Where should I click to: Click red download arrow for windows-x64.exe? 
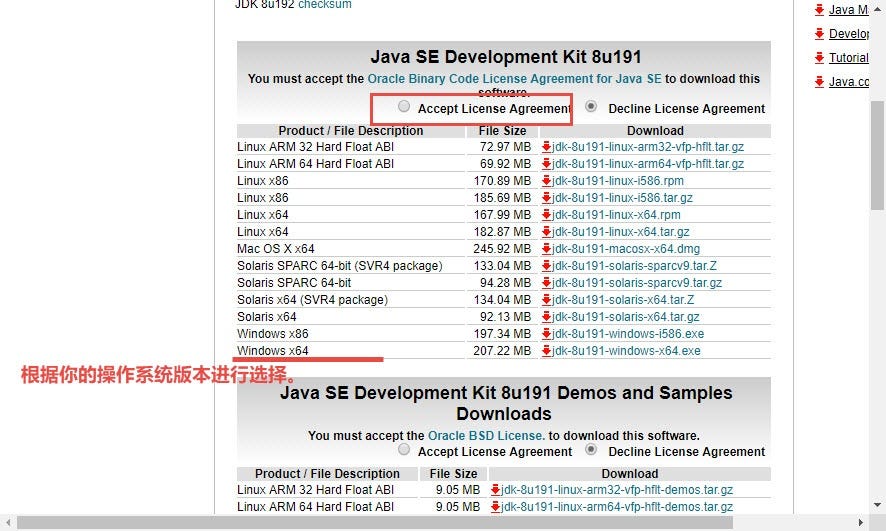[546, 351]
